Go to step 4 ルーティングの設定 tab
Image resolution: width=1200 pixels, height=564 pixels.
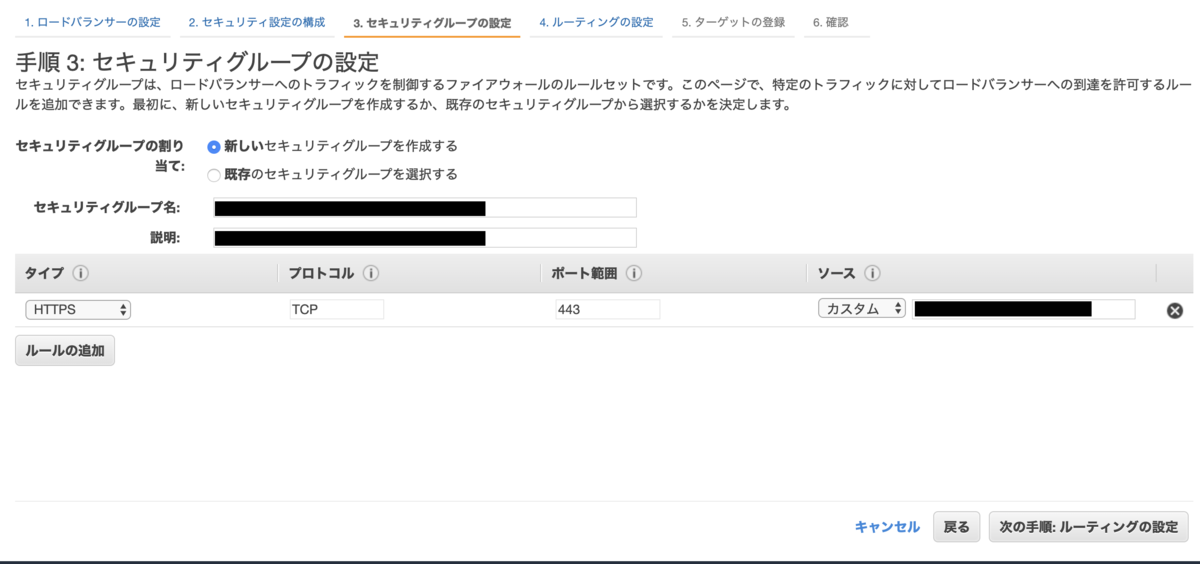596,22
